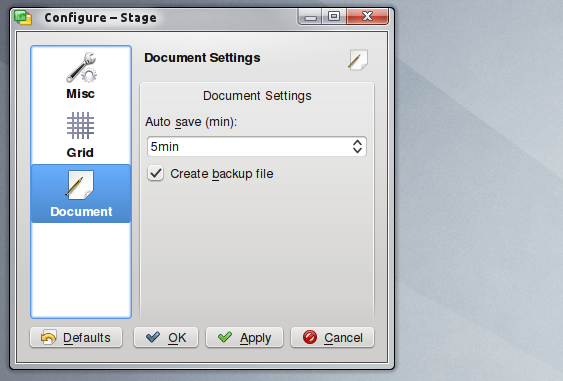563x381 pixels.
Task: Cancel the configure dialog
Action: (332, 338)
